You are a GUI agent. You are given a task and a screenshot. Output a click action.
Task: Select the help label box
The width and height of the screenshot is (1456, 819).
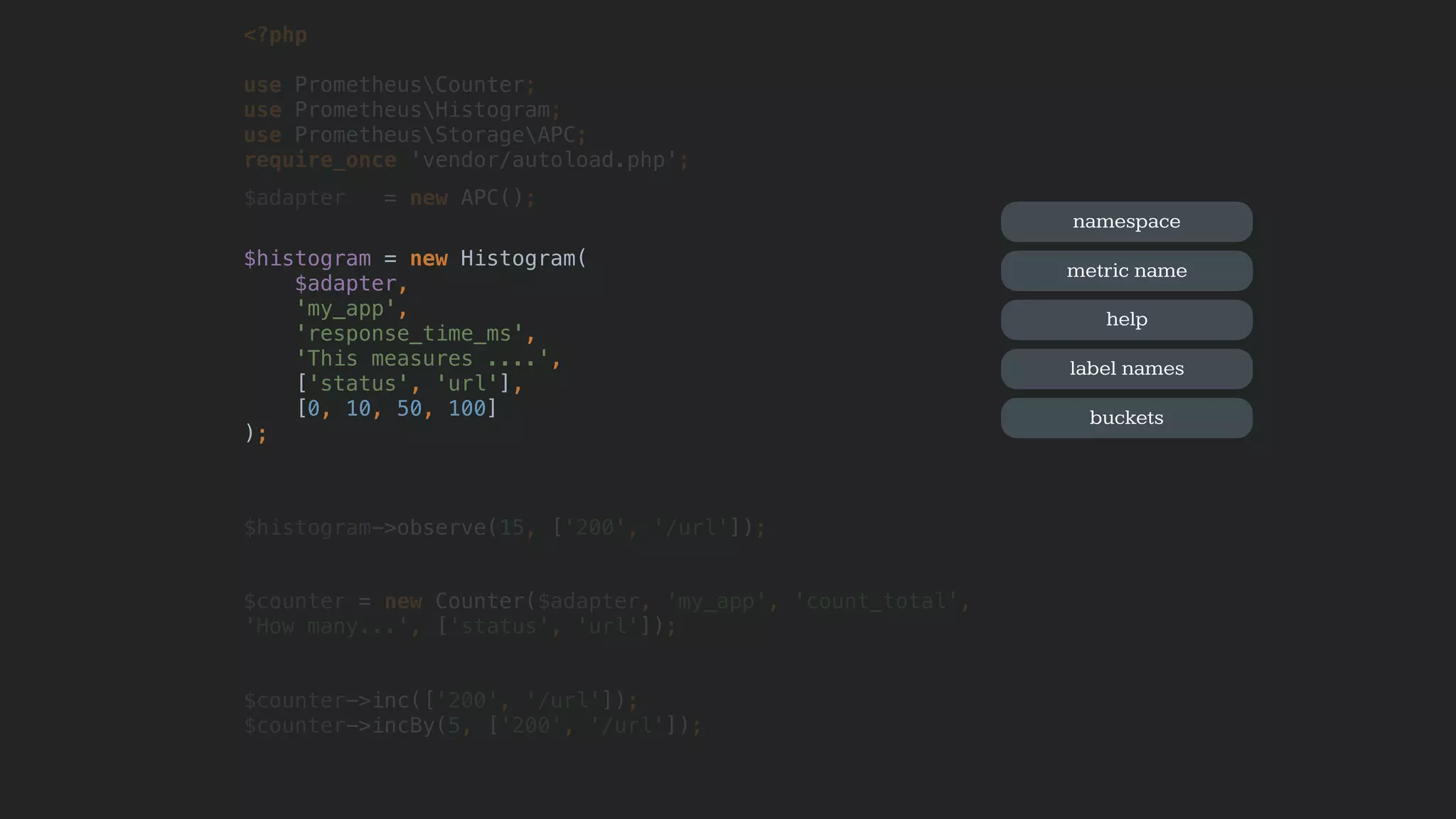[x=1126, y=320]
